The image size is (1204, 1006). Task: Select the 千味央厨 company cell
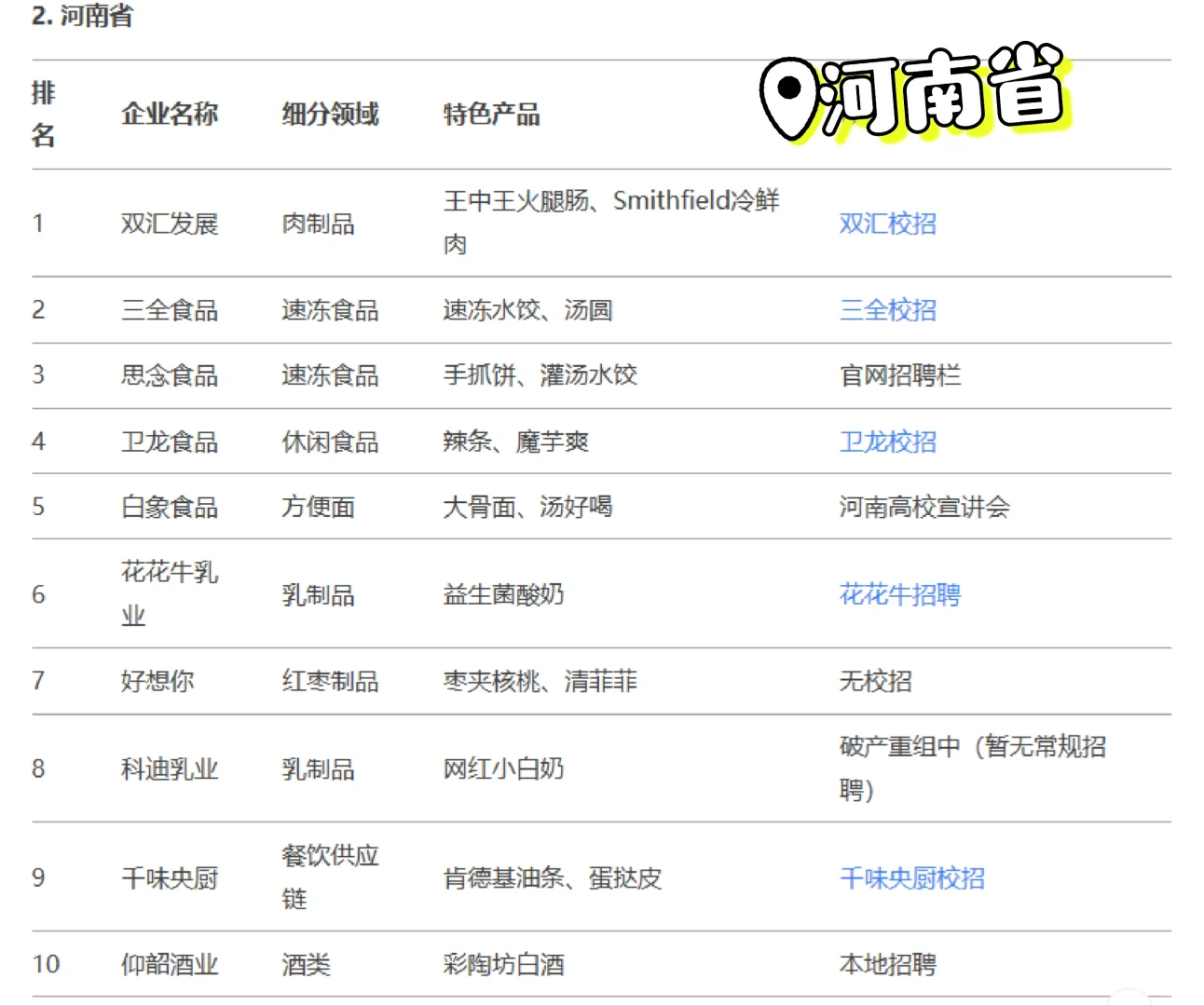170,877
